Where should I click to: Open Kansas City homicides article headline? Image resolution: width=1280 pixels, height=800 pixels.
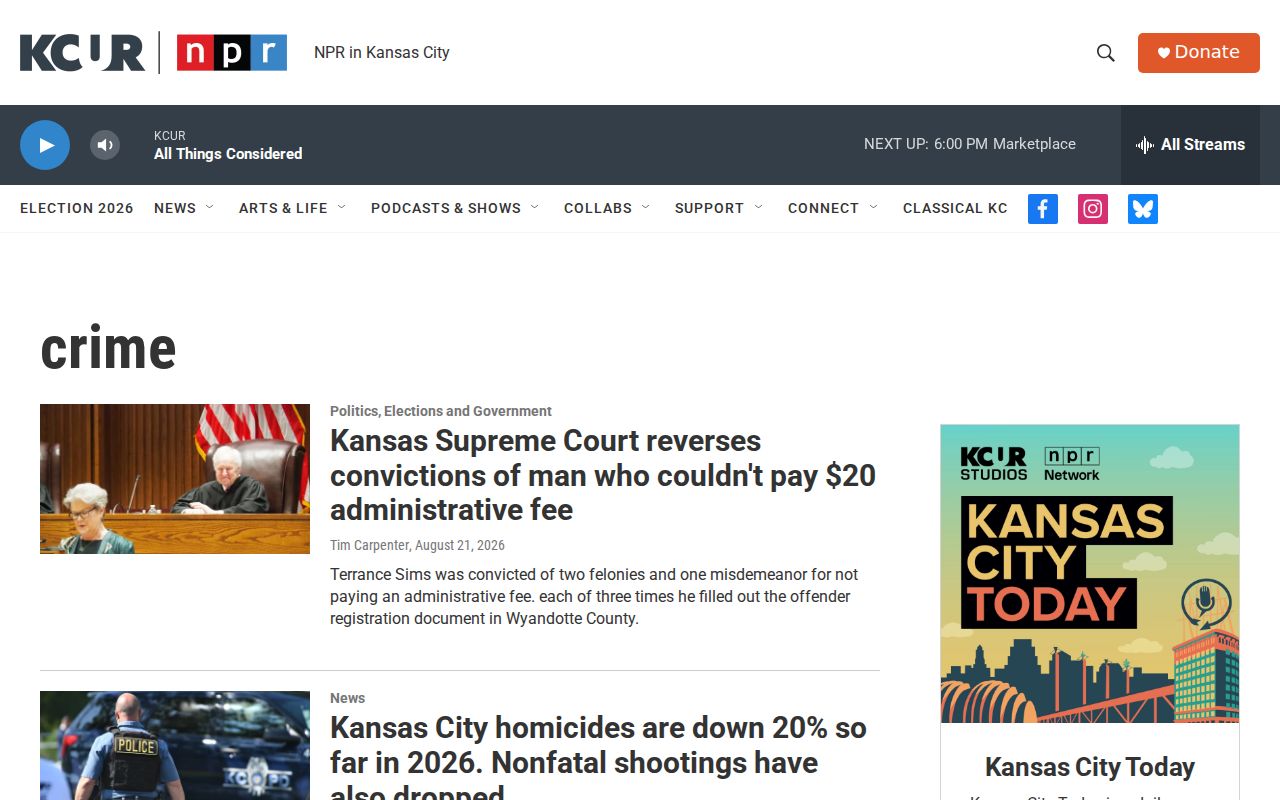tap(598, 756)
